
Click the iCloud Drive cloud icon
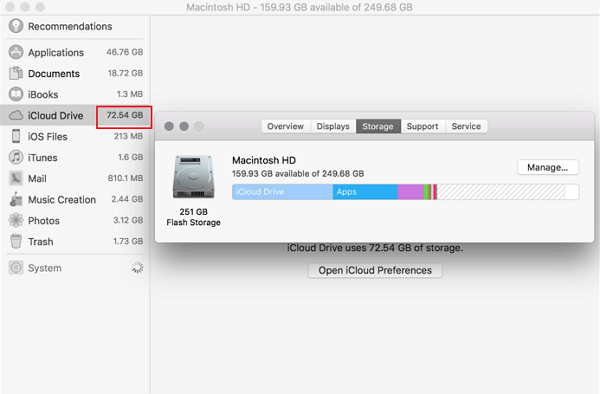pos(16,115)
